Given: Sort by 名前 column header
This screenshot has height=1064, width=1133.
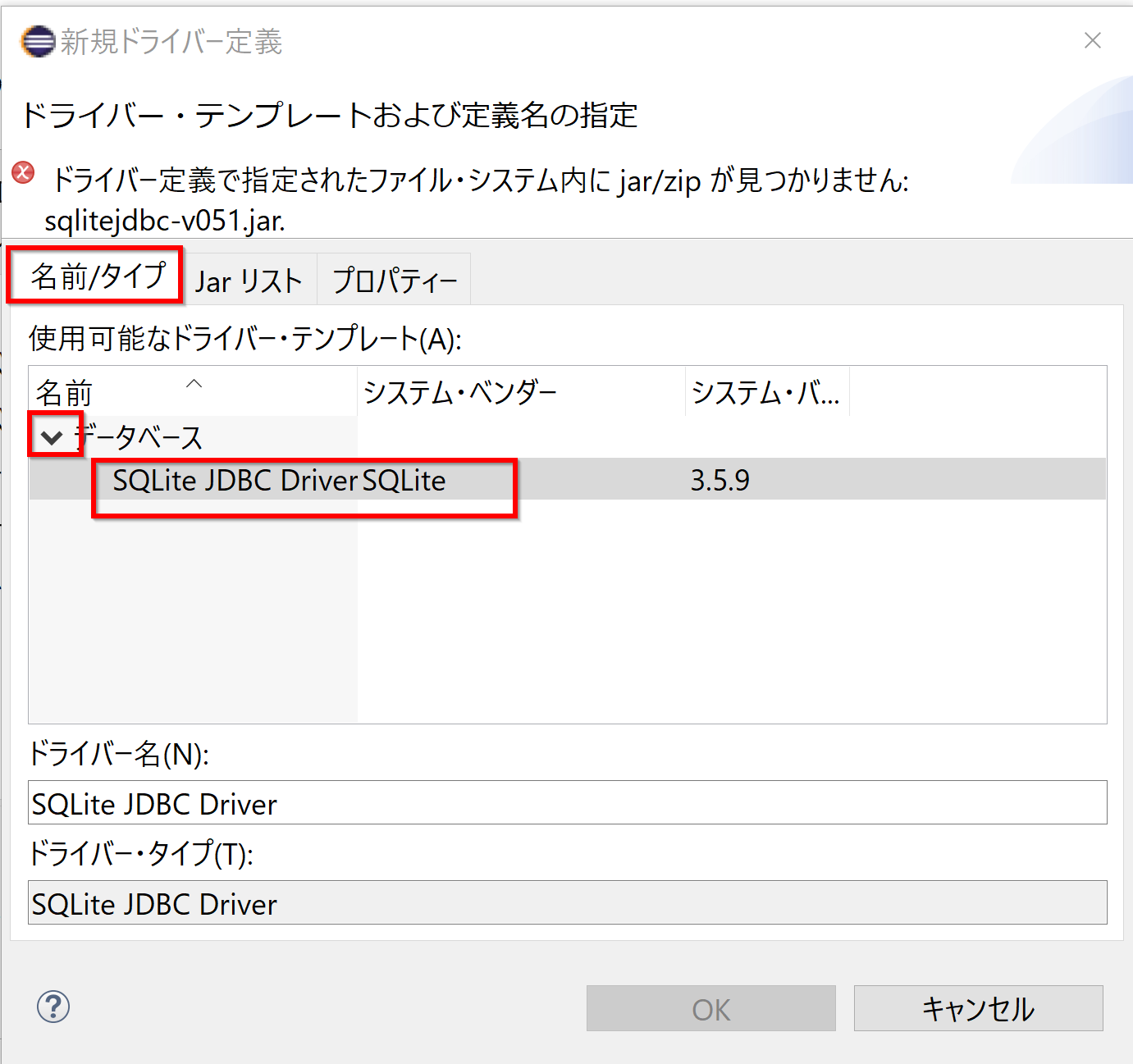Looking at the screenshot, I should 193,392.
